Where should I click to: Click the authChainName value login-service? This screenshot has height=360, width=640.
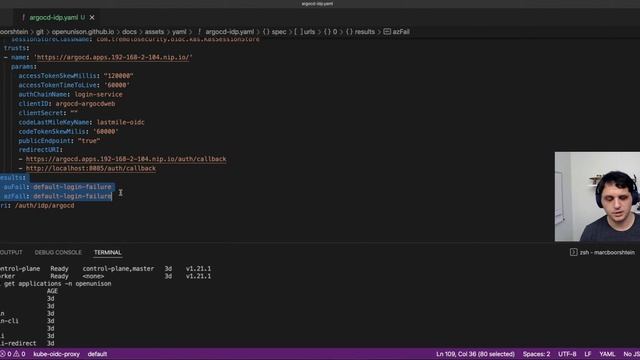(x=98, y=94)
